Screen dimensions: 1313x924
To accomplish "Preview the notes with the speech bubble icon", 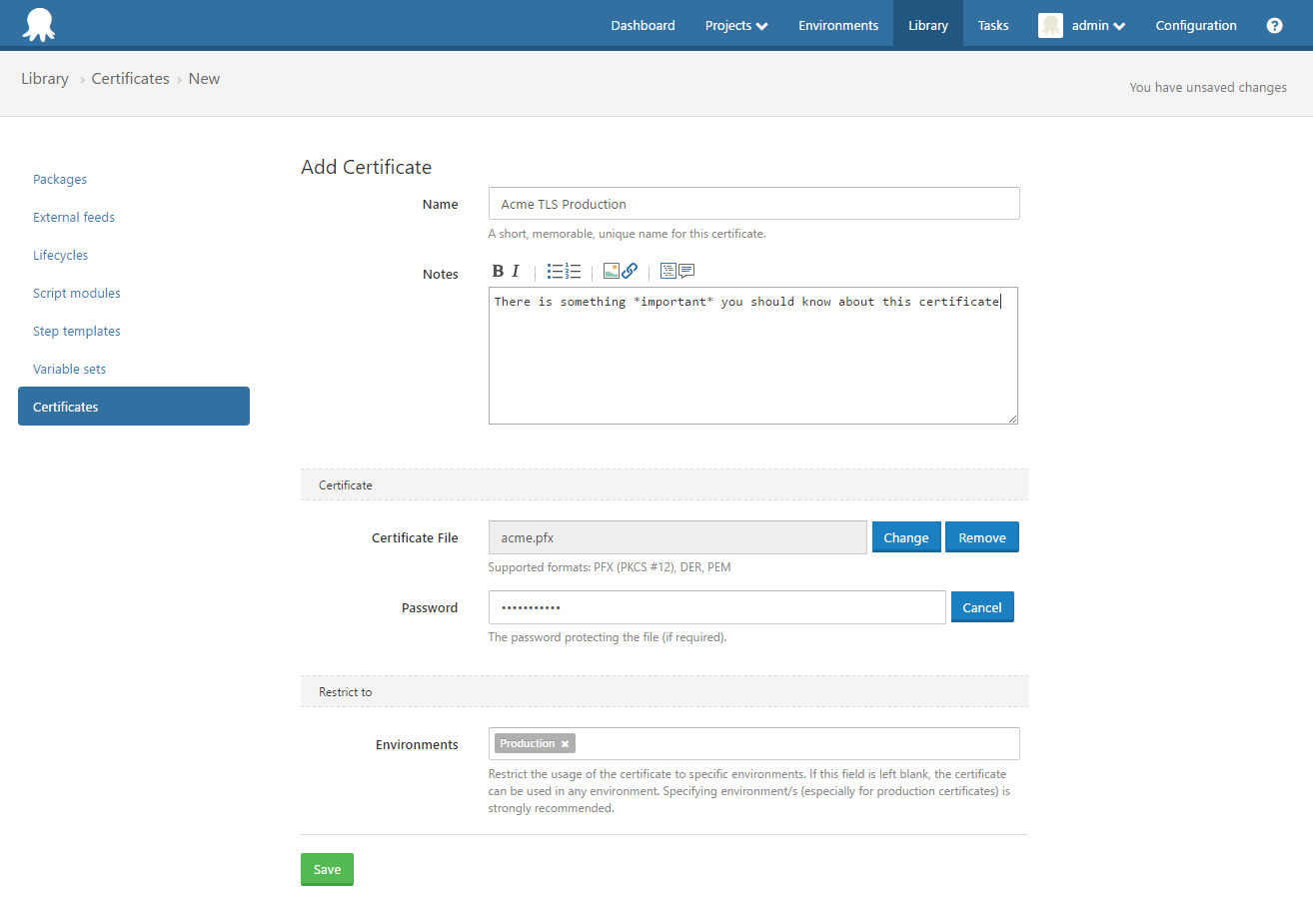I will click(x=686, y=270).
